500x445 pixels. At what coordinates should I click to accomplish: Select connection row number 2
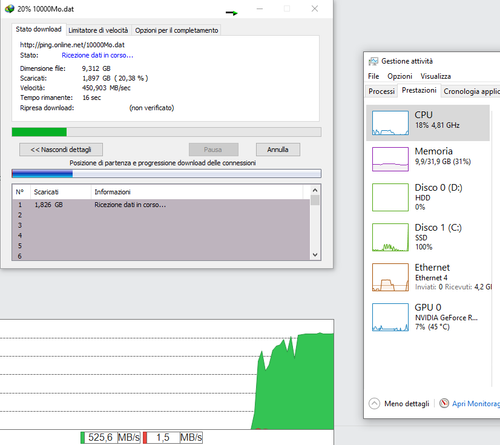(x=161, y=215)
